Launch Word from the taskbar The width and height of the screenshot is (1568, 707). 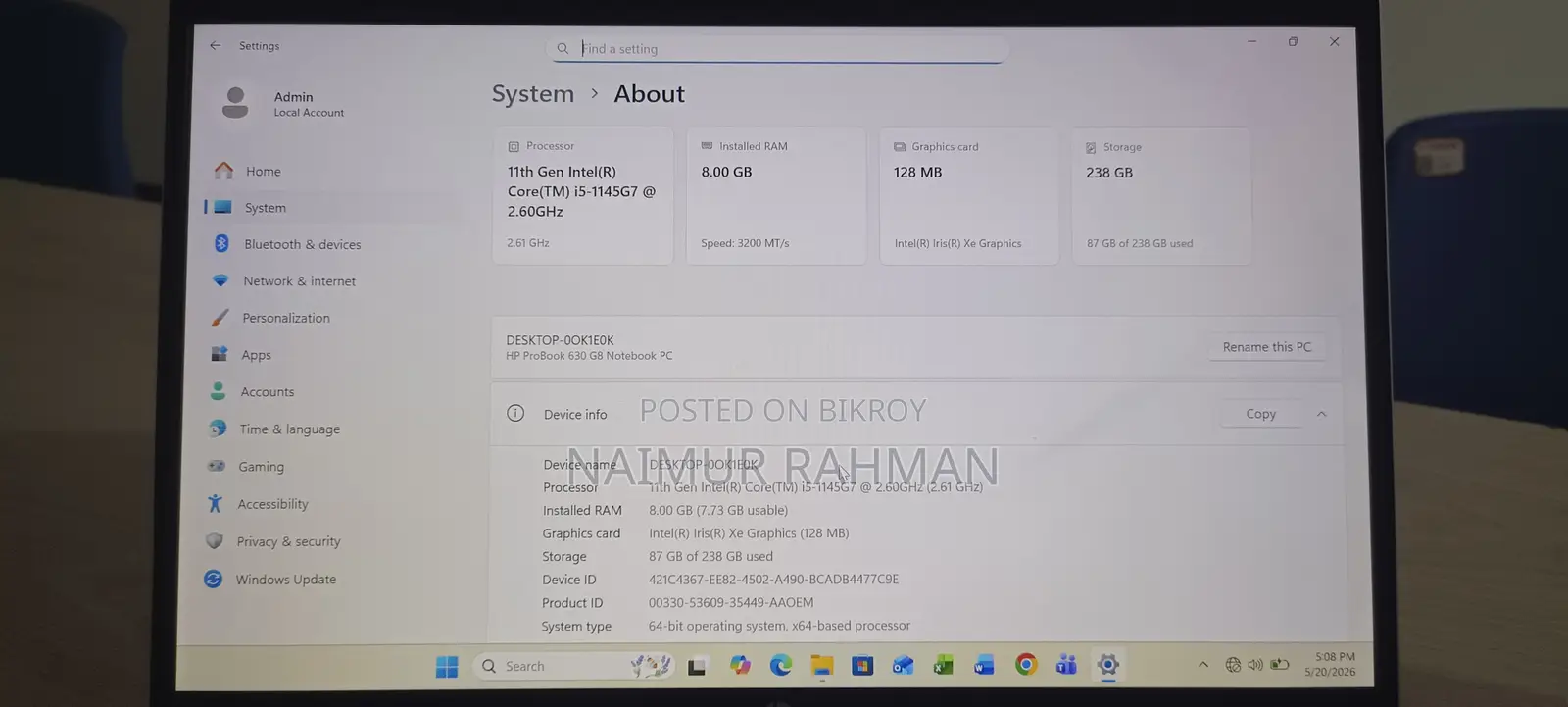pos(984,666)
